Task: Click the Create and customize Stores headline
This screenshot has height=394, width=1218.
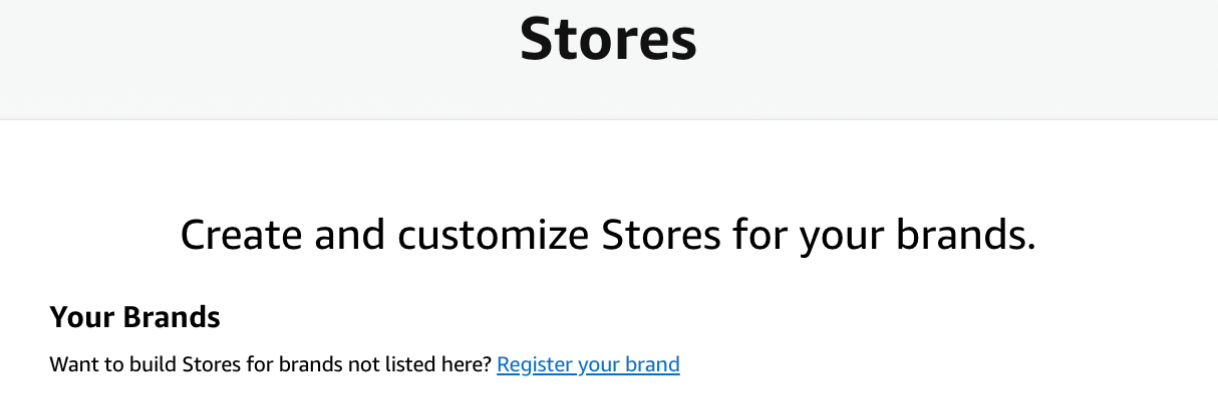Action: tap(608, 236)
